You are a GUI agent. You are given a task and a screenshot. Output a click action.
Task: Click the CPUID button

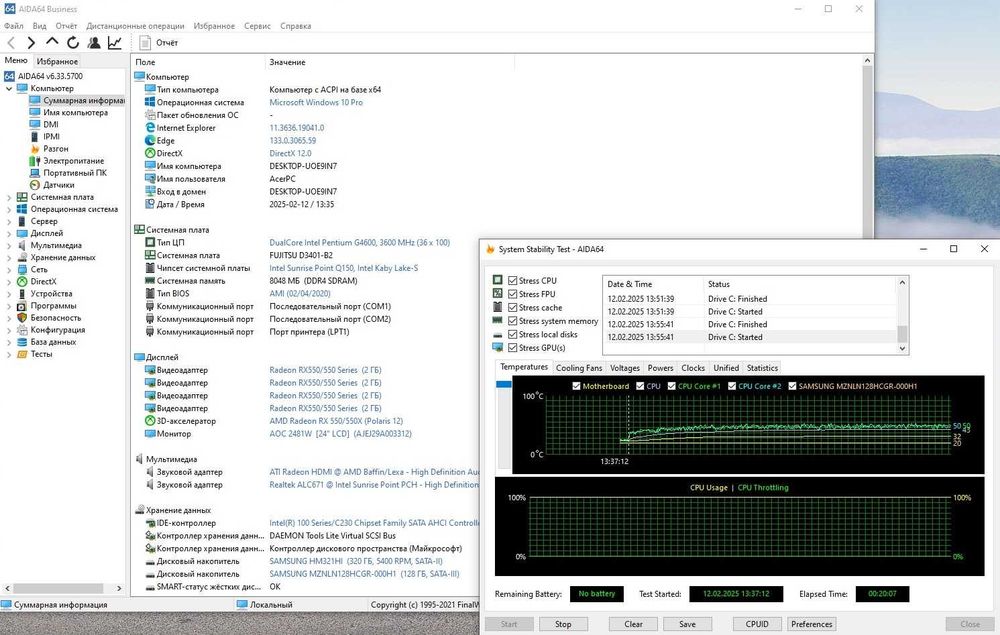pos(757,624)
